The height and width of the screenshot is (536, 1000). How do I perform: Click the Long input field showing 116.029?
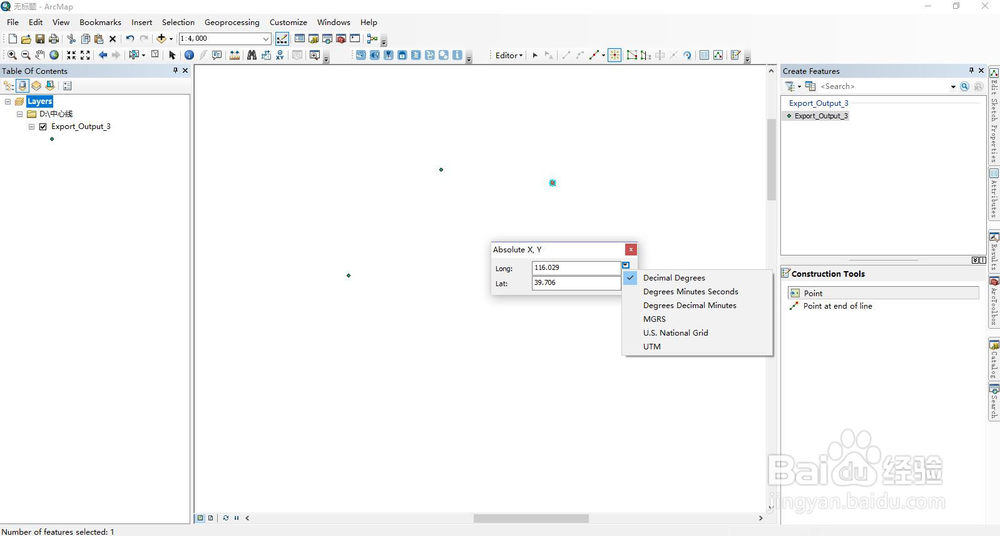click(576, 268)
